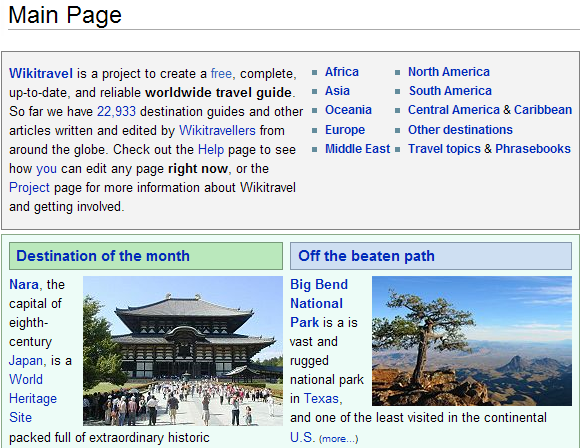Open the Phrasebooks link
580x448 pixels.
533,149
